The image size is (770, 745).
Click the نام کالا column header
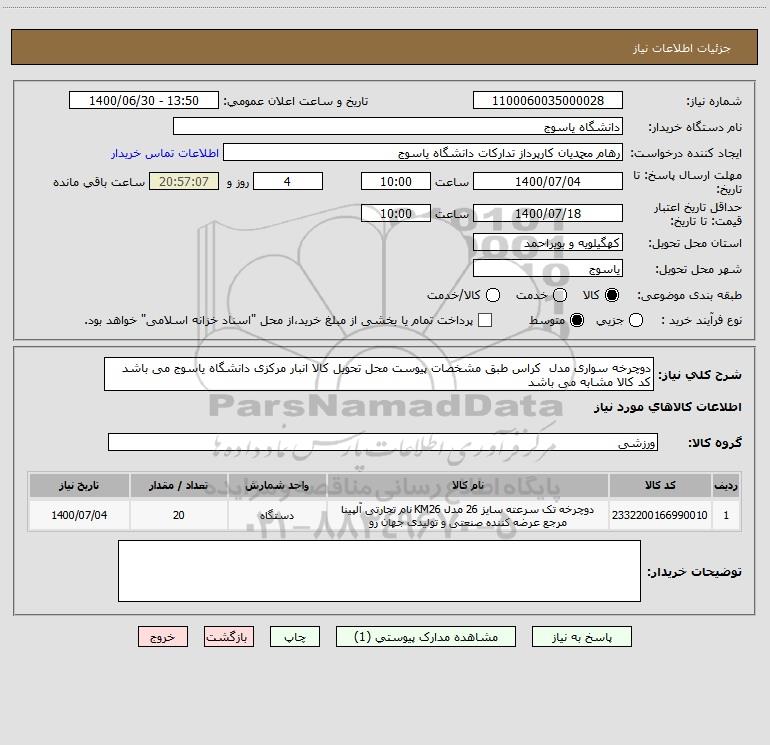[468, 485]
